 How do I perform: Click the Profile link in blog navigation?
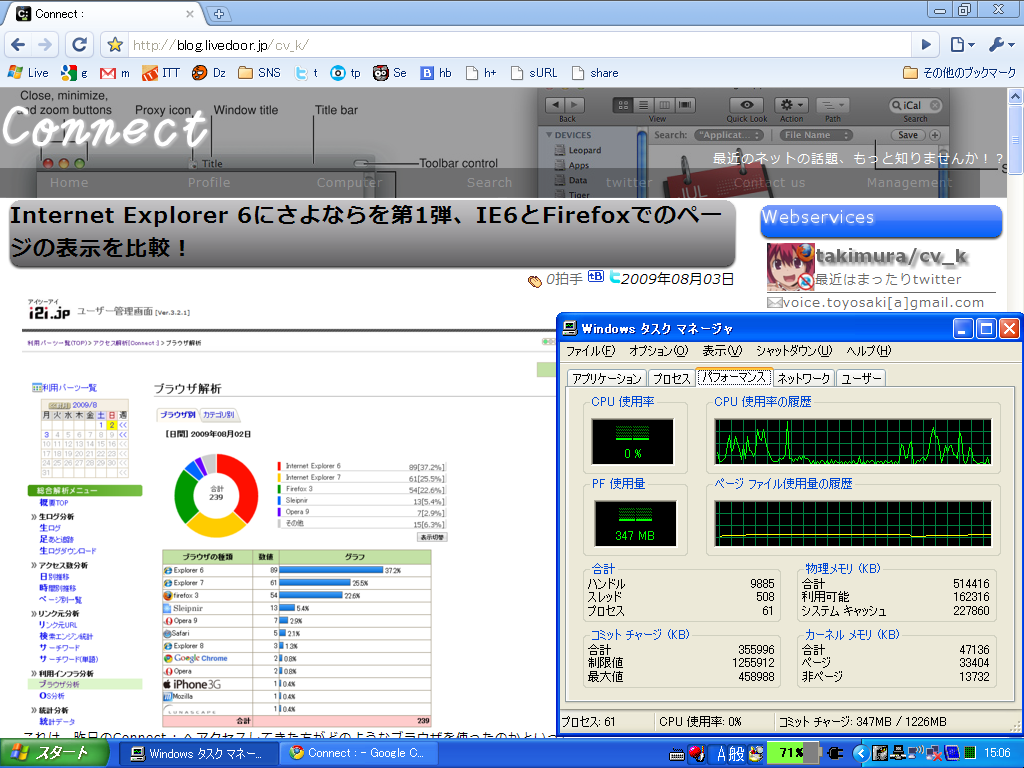pos(209,183)
